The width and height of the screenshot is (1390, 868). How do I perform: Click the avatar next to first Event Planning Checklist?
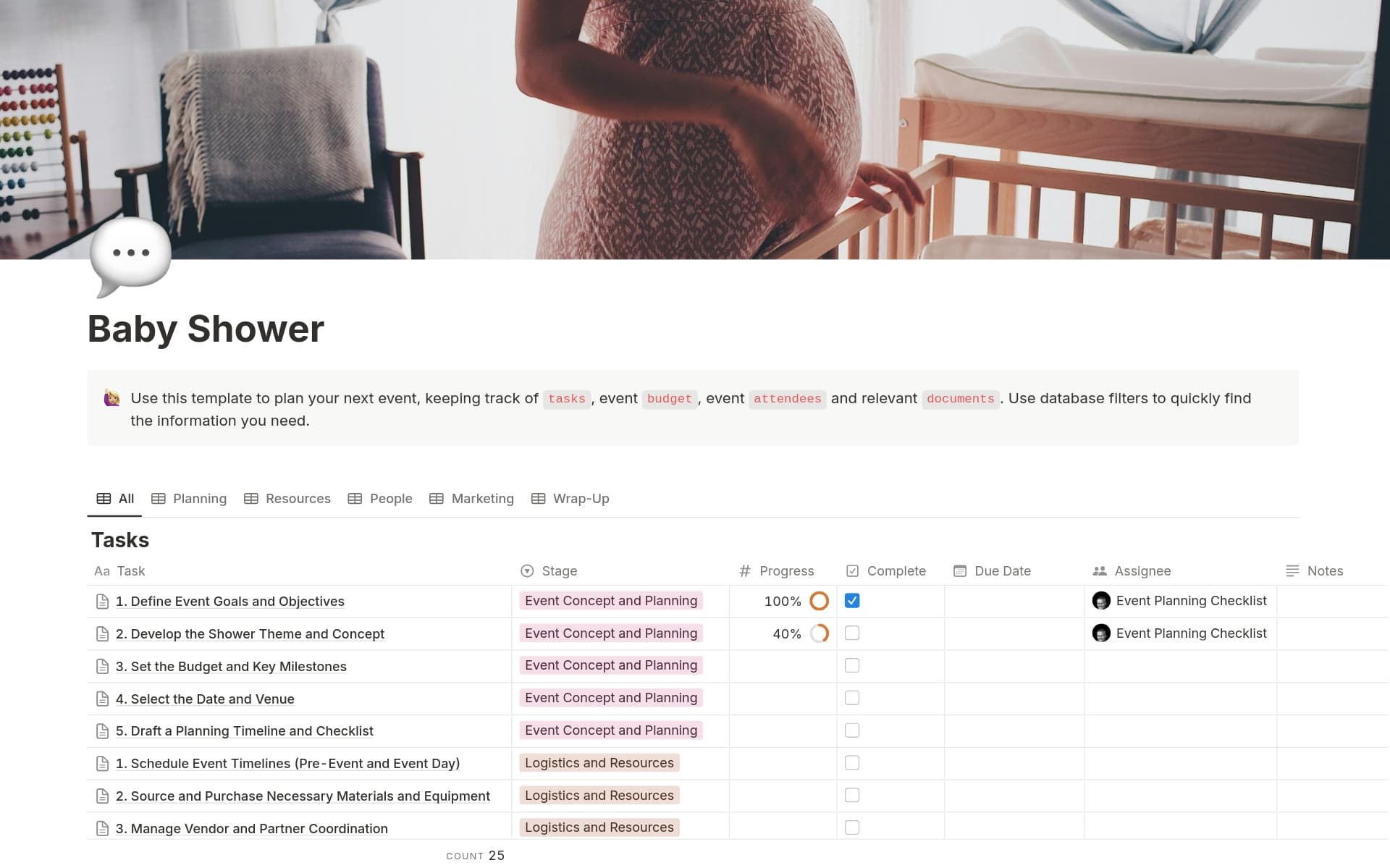click(x=1101, y=601)
